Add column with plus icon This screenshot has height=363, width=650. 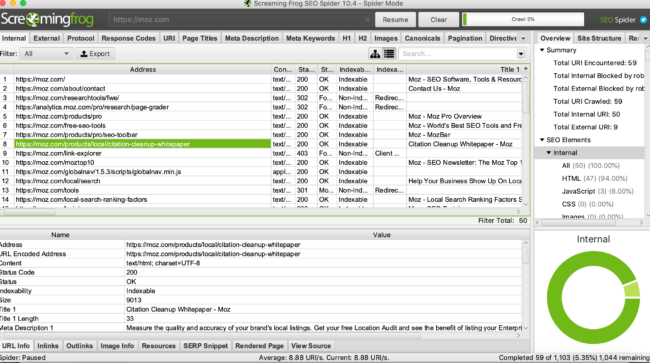coord(526,69)
